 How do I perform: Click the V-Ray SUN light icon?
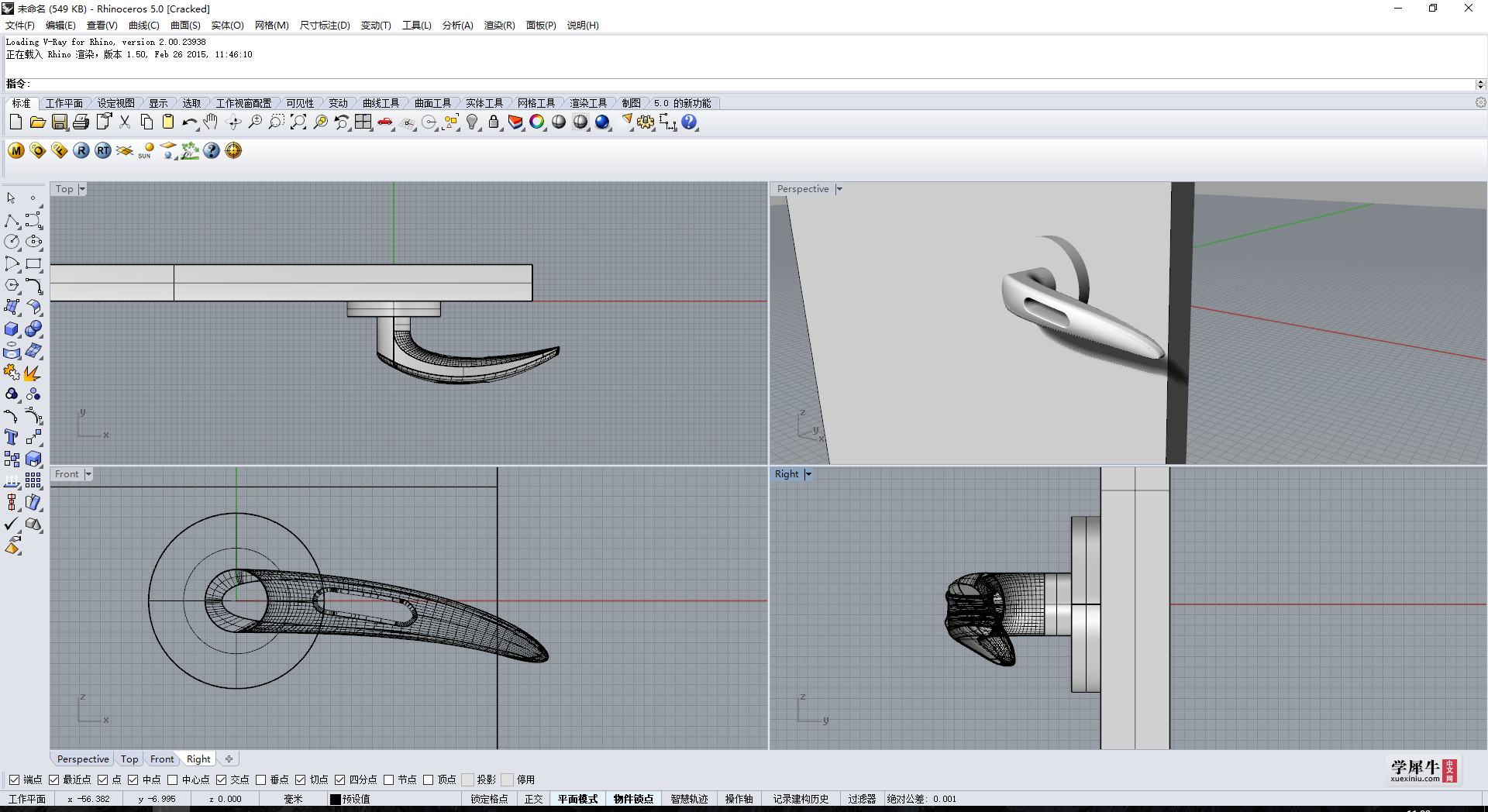click(x=146, y=150)
